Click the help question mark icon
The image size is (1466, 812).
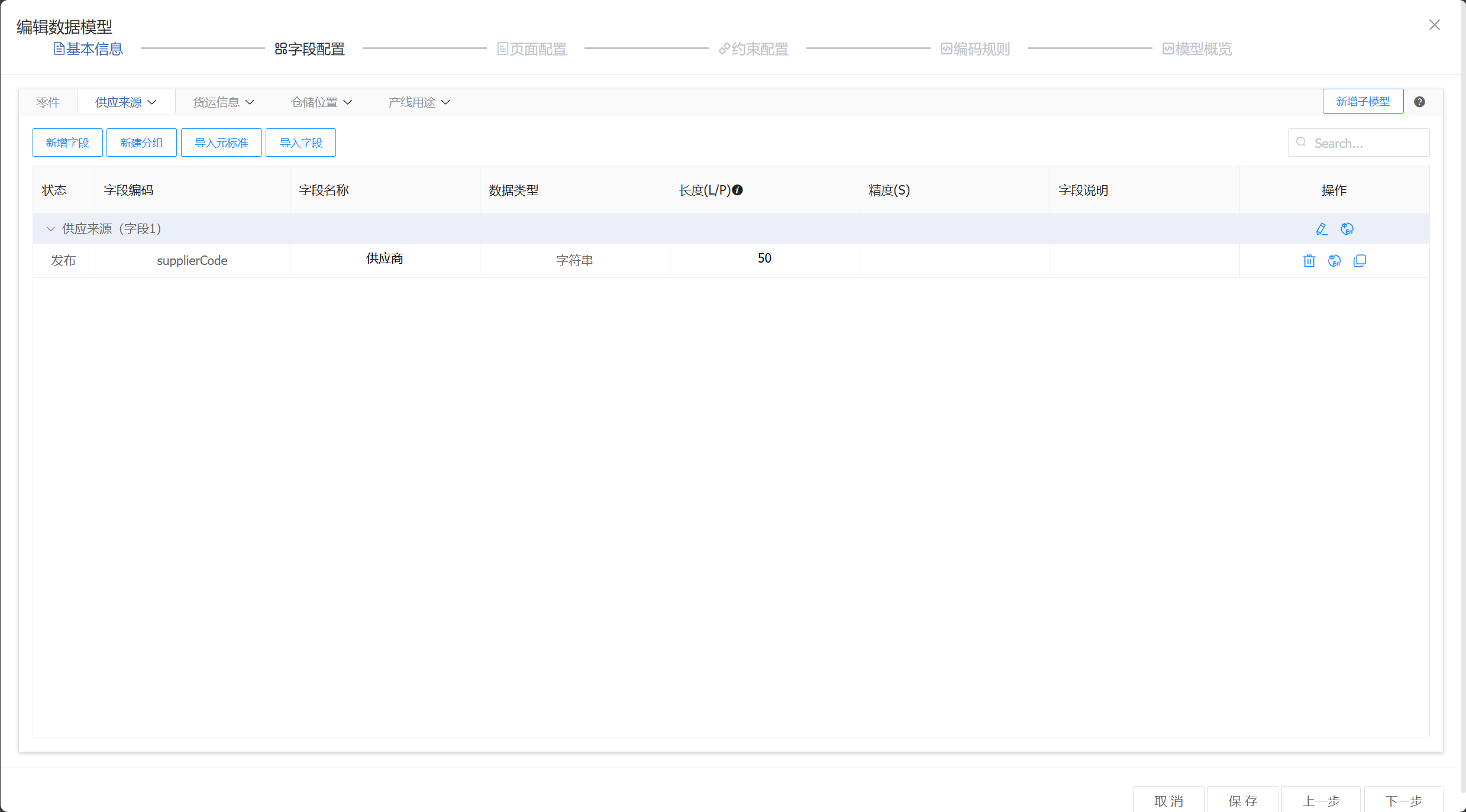1419,102
